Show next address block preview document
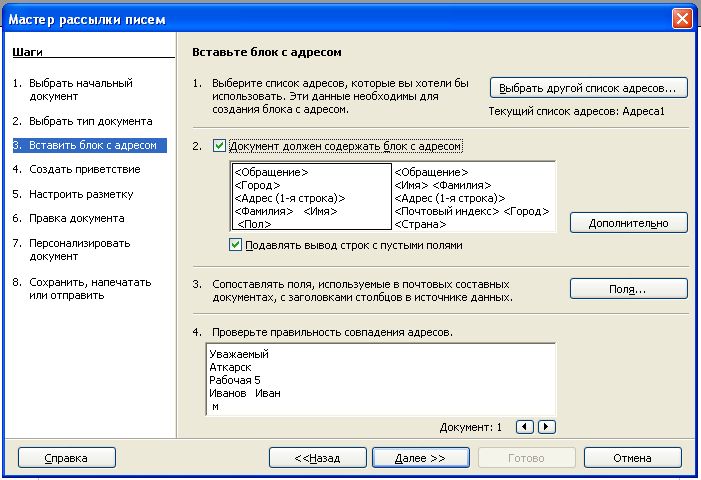 point(546,427)
